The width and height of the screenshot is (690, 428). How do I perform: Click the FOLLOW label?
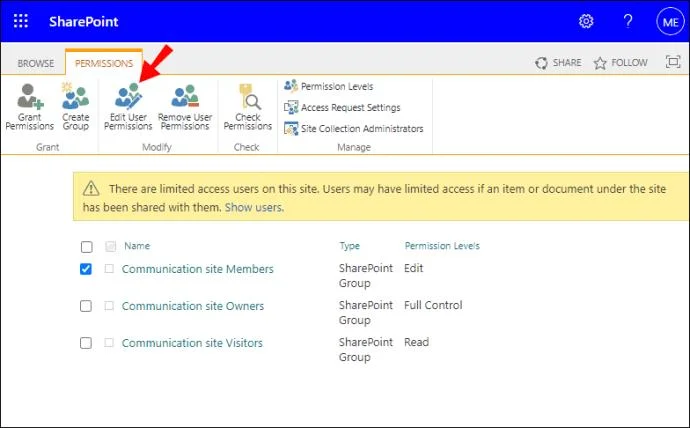[x=629, y=62]
